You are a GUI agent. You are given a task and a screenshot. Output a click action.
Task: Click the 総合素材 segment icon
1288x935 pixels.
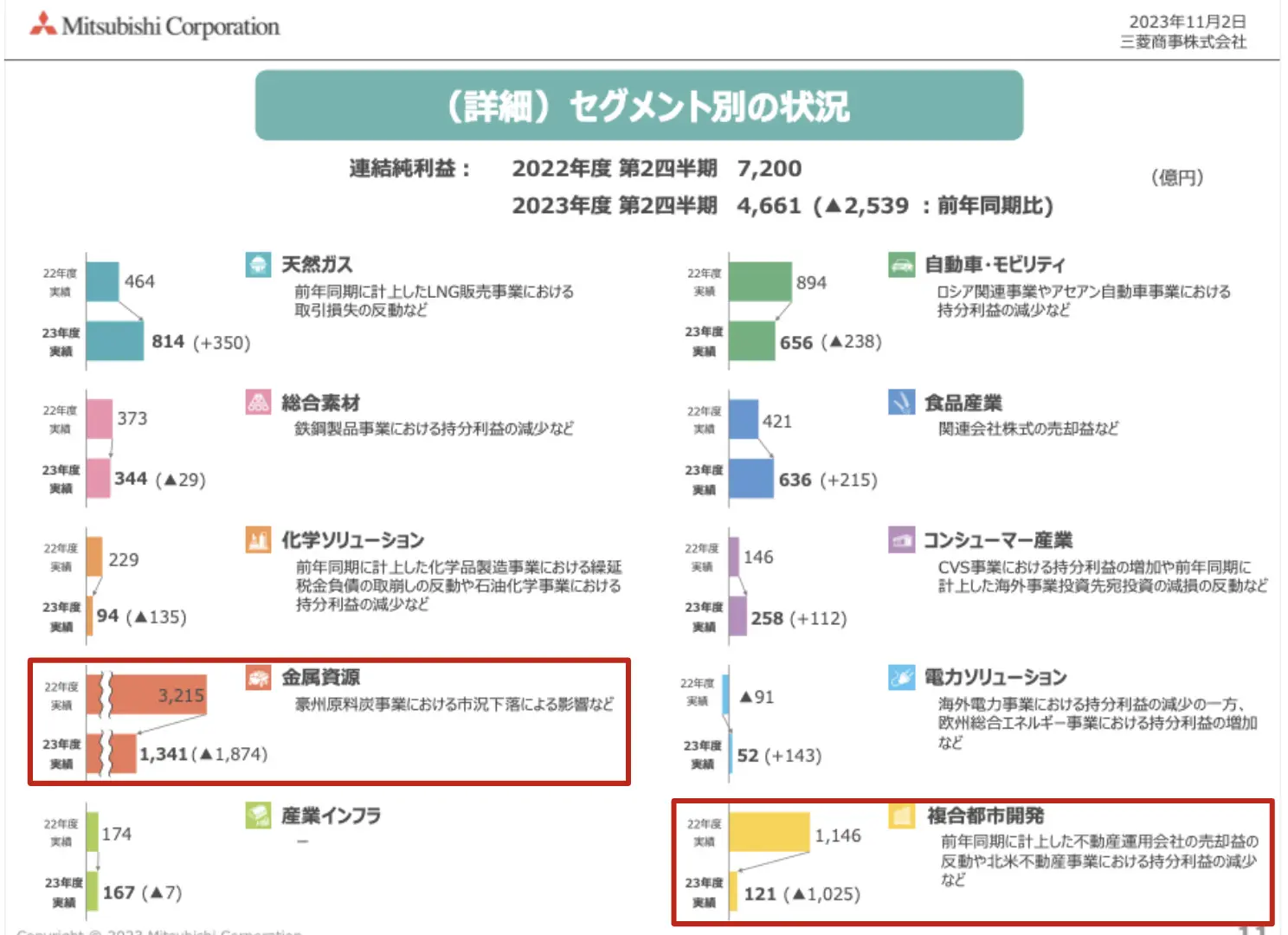258,402
